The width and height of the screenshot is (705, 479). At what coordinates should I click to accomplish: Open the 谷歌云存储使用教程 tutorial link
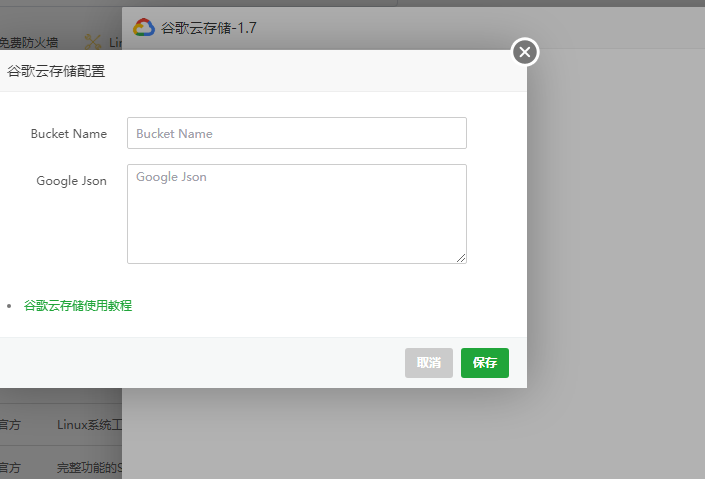78,306
